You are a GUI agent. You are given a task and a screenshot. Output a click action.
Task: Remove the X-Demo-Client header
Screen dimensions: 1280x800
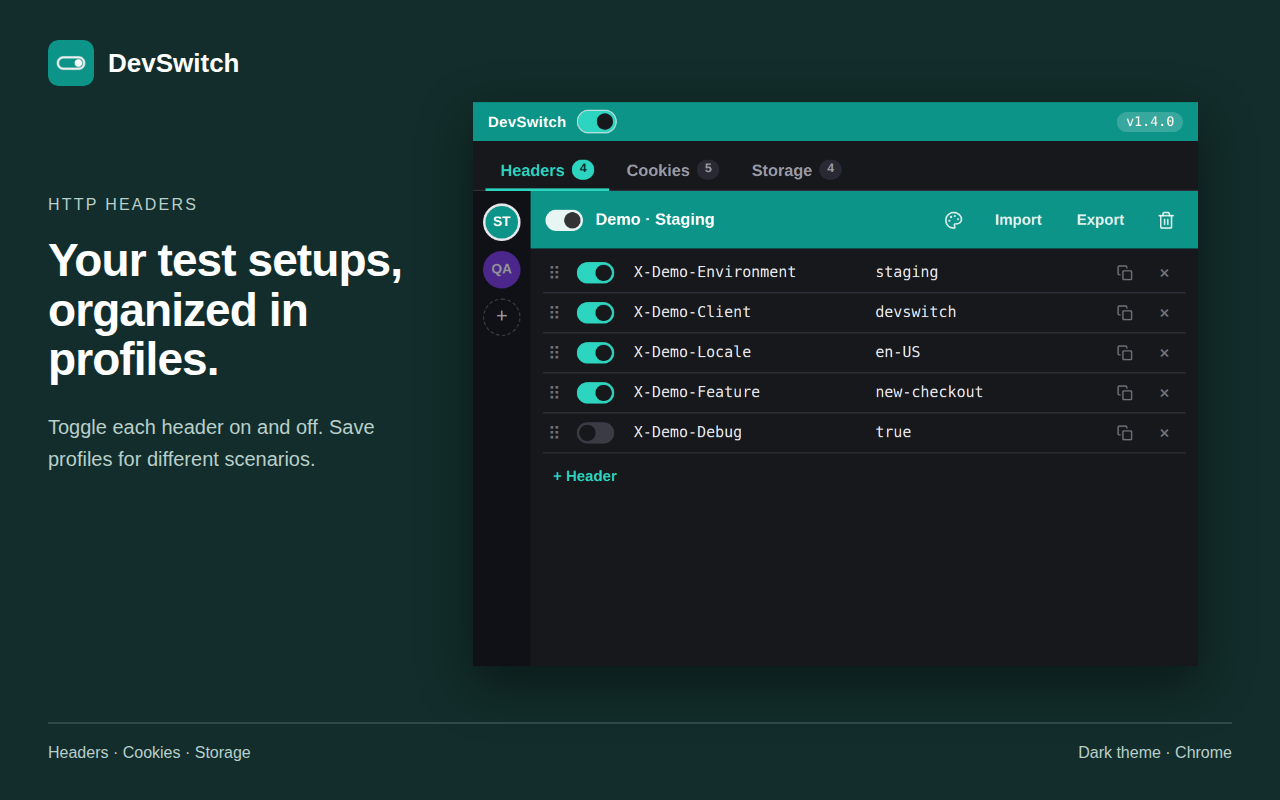tap(1164, 313)
